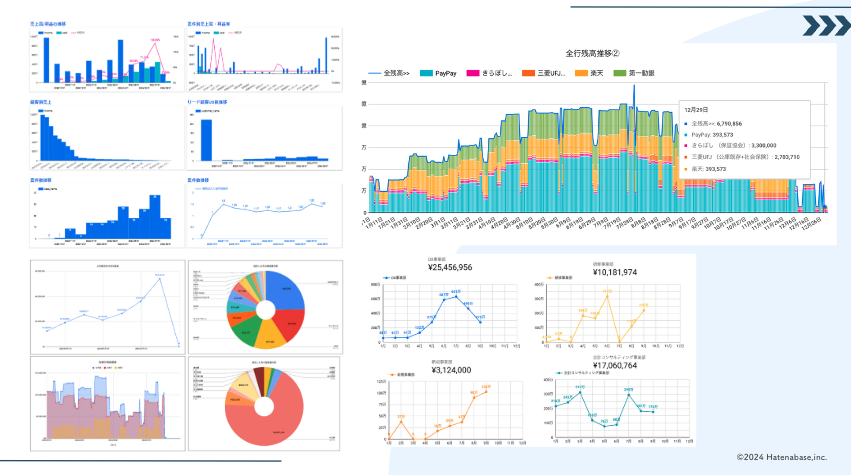This screenshot has width=851, height=475.
Task: Select the ¥10,181,974 total value
Action: tap(615, 272)
